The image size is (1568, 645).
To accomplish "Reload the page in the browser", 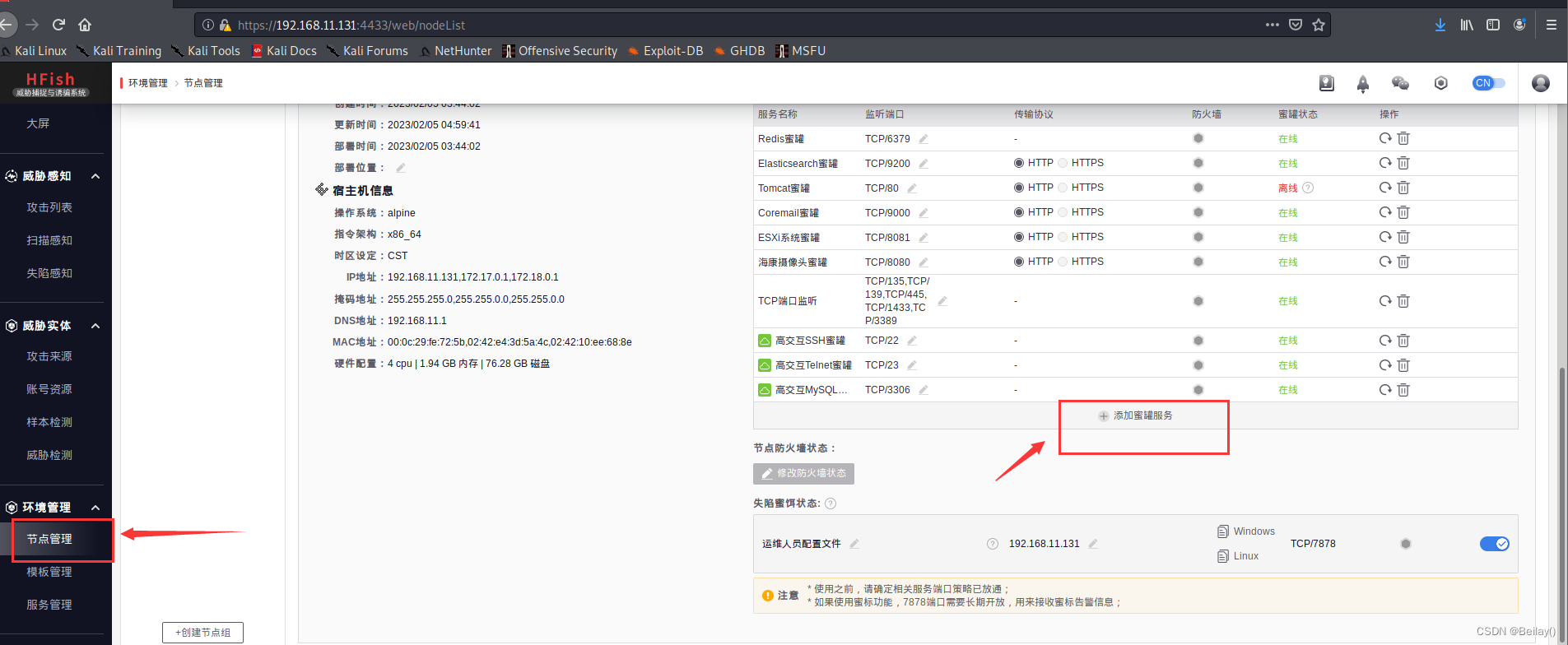I will tap(58, 25).
